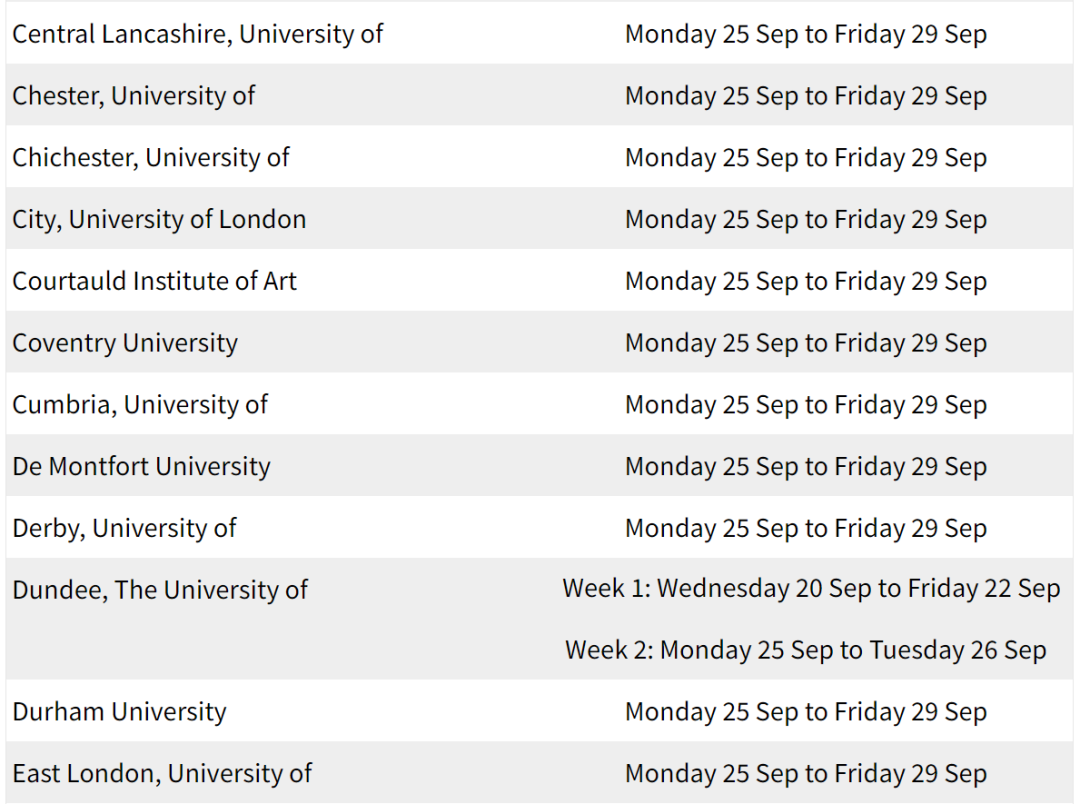Click the Coventry University name

click(x=125, y=343)
